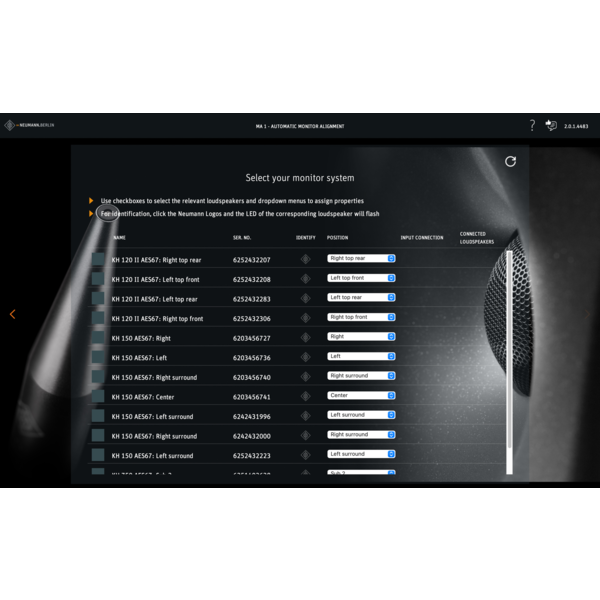
Task: Click the MA 1 - Automatic Monitor Alignment title
Action: pyautogui.click(x=300, y=126)
